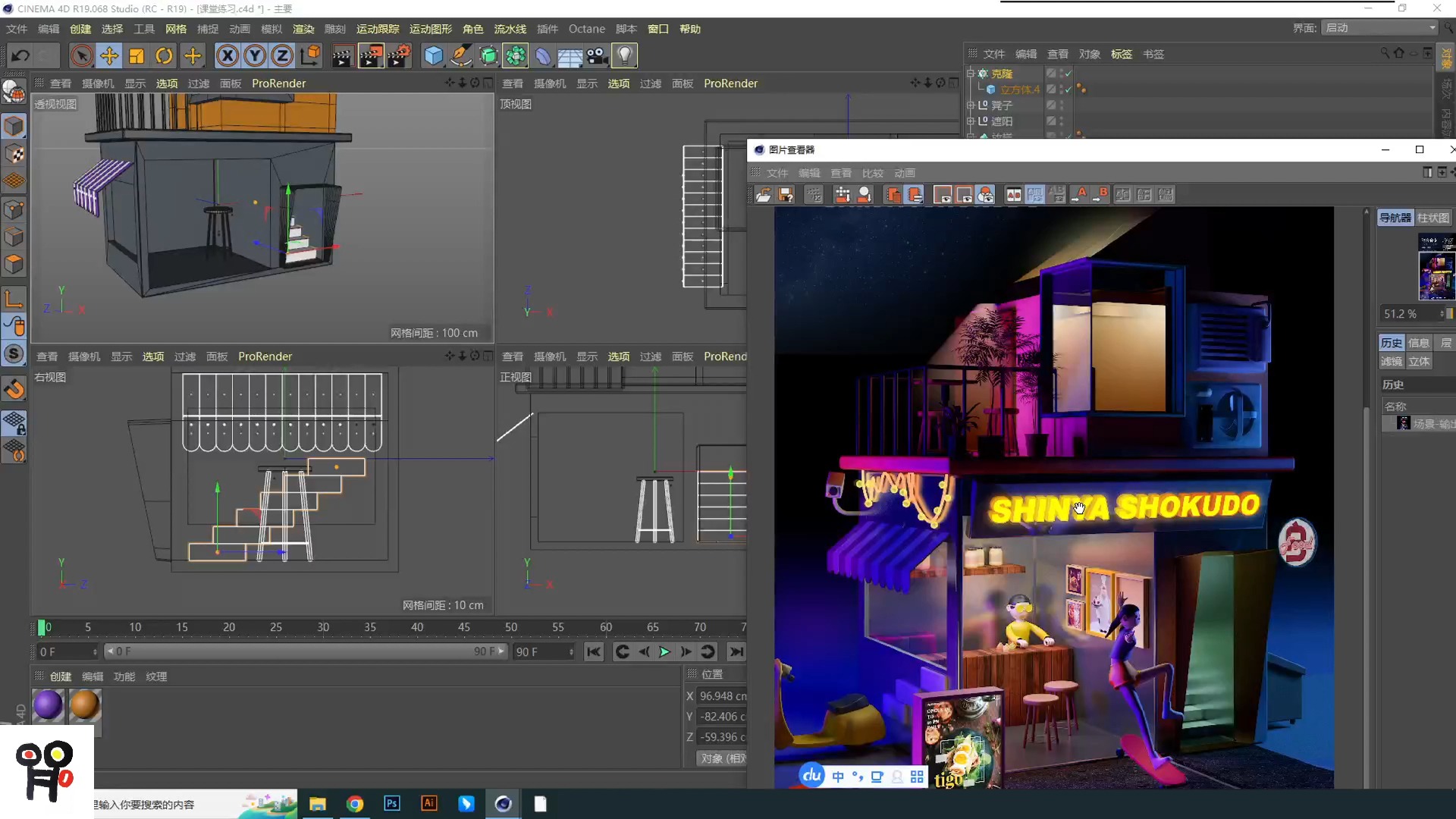Viewport: 1456px width, 819px height.
Task: Expand the 遮阳 null object
Action: 970,121
